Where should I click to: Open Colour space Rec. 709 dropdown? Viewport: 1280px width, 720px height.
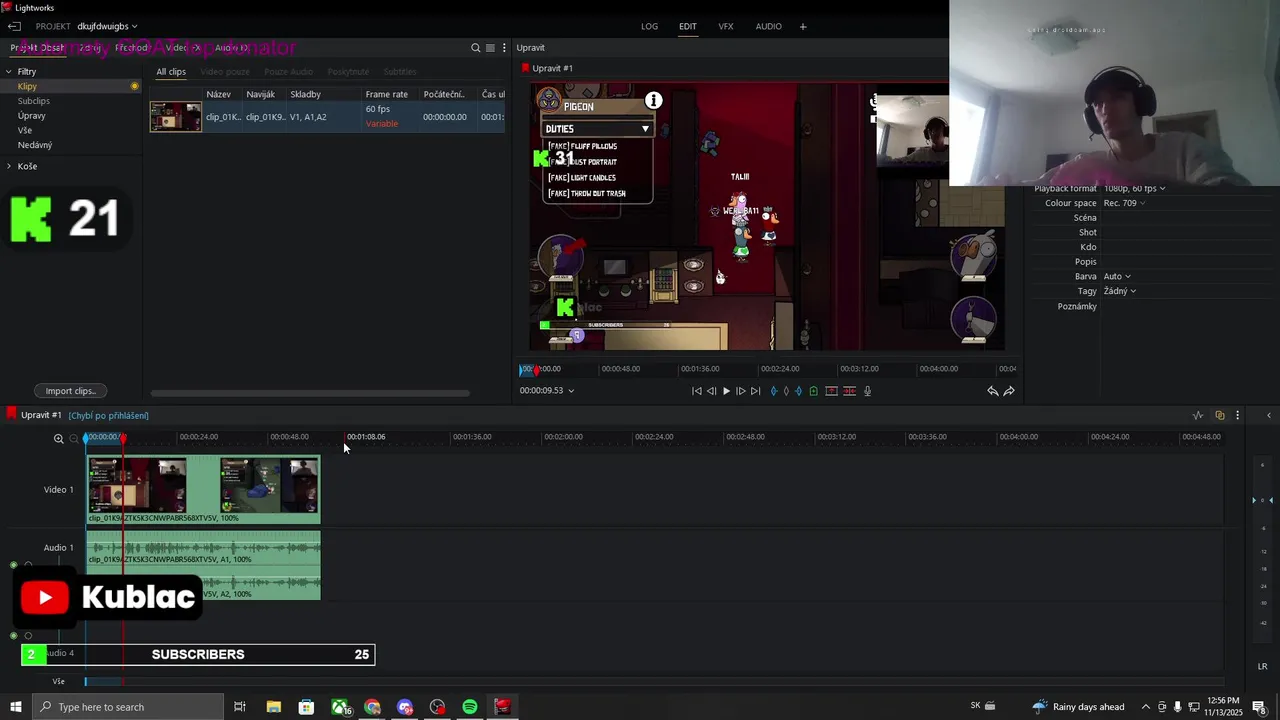point(1125,203)
